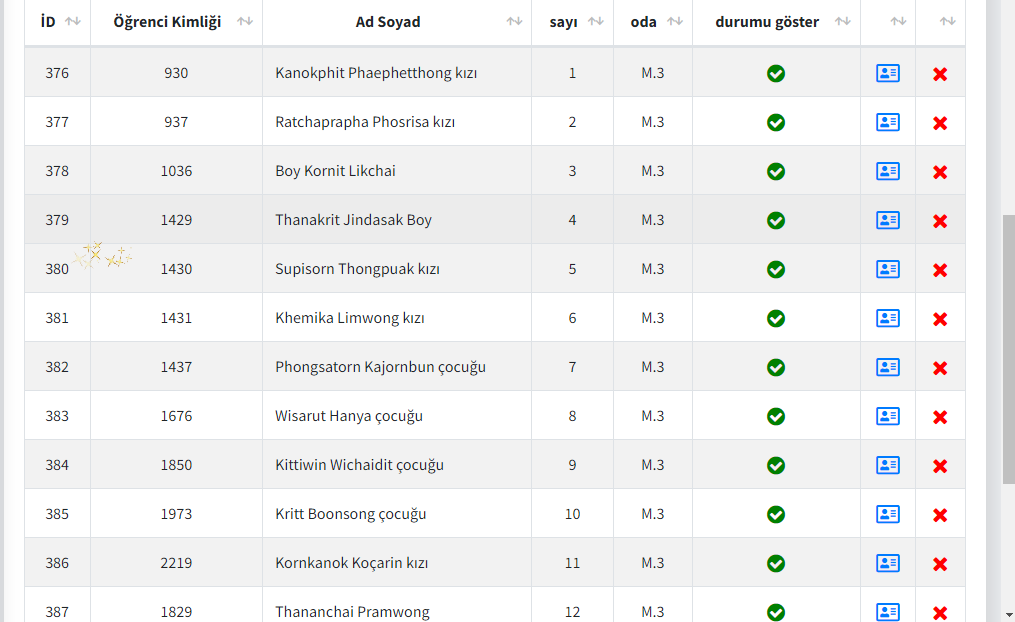Open ID card icon for Kritt Boonsong
Image resolution: width=1015 pixels, height=622 pixels.
click(887, 514)
